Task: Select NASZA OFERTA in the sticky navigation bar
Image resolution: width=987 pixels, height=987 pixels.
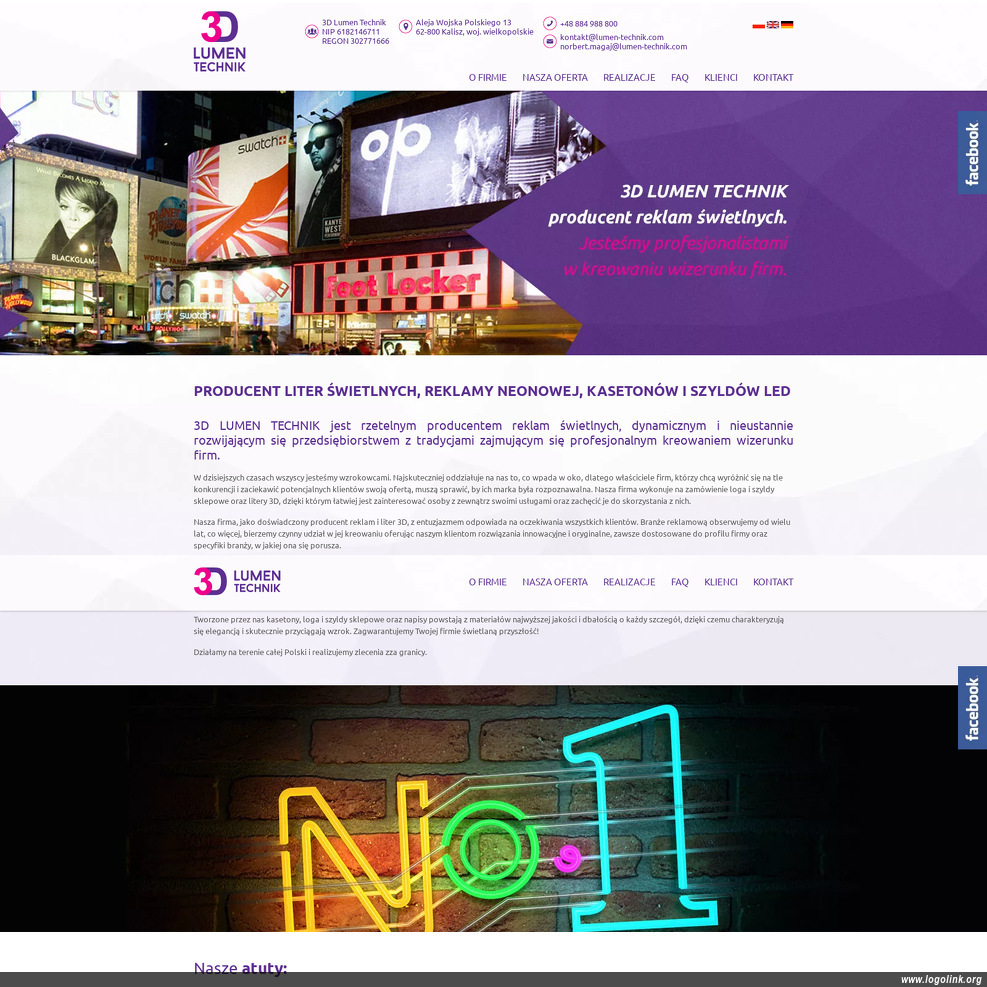Action: click(555, 582)
